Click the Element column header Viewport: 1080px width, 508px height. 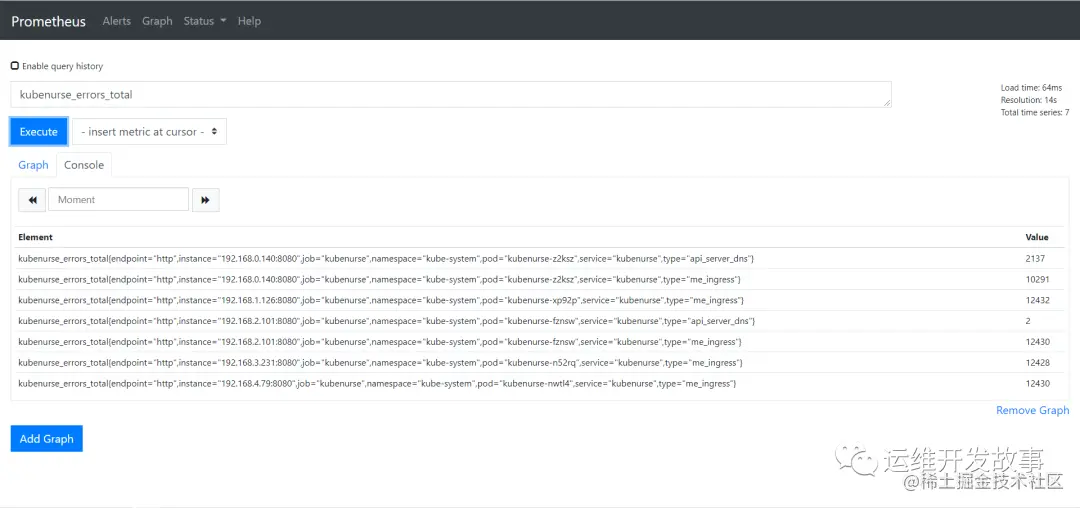click(x=36, y=237)
